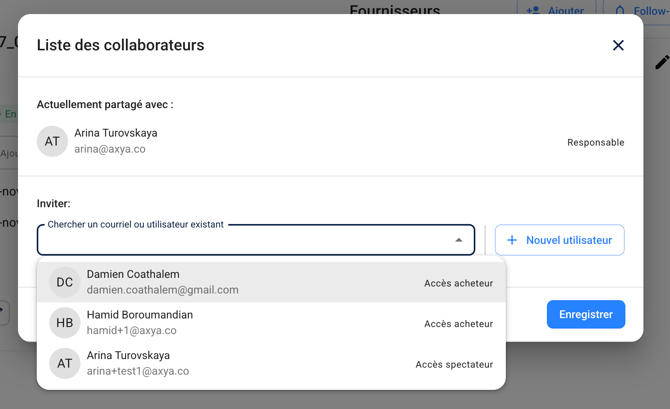Image resolution: width=670 pixels, height=409 pixels.
Task: Click the Responsable role label
Action: click(x=595, y=142)
